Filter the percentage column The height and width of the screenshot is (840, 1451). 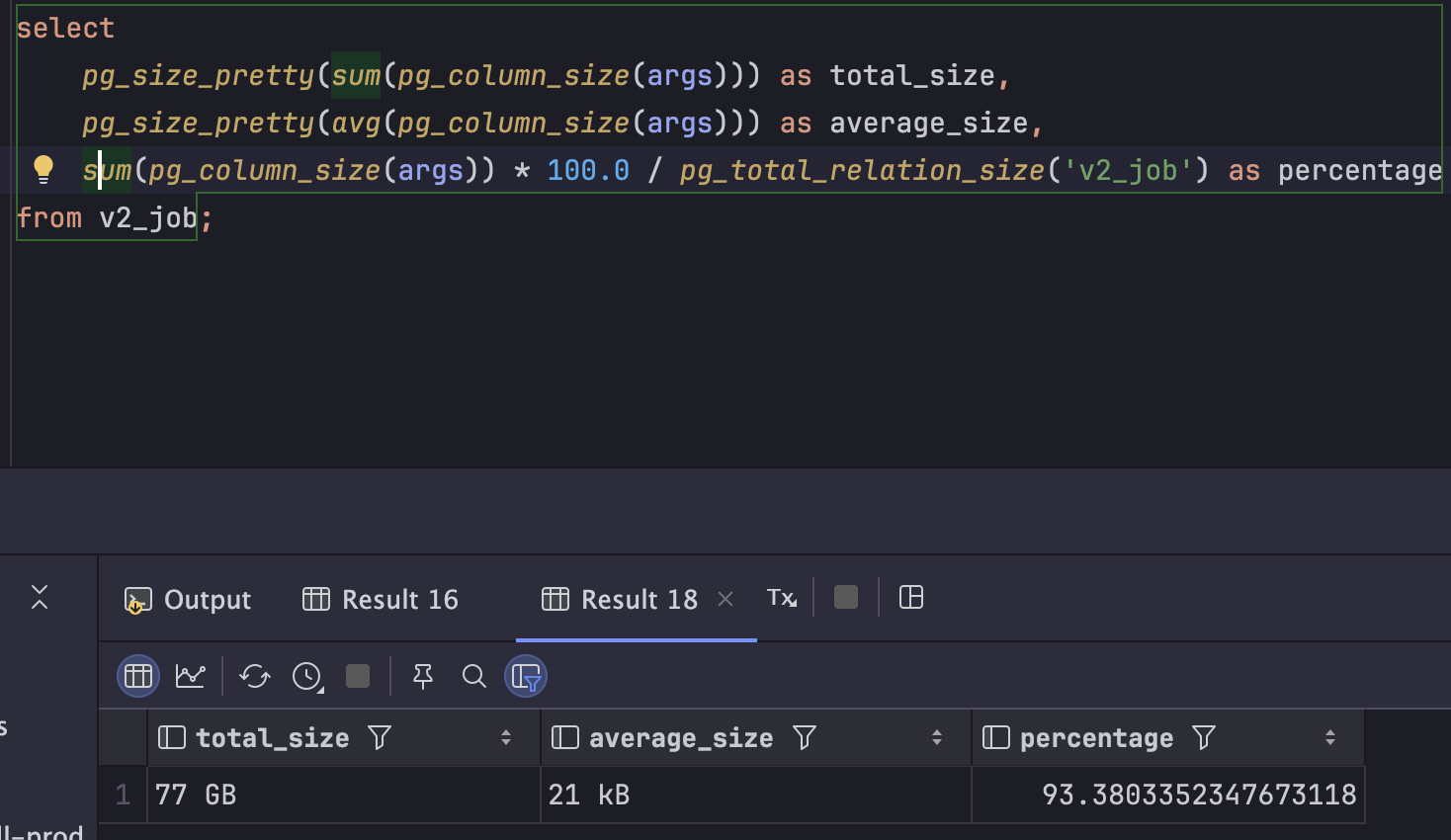(1204, 737)
